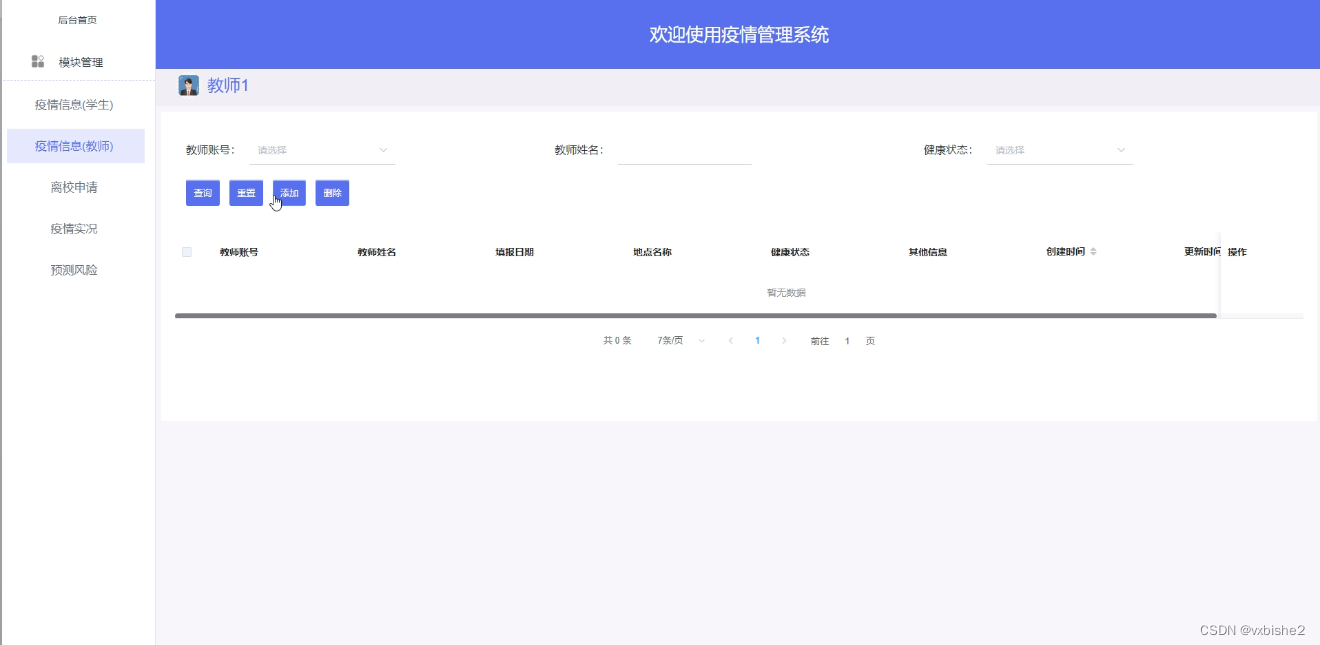Click the 查询 button
The height and width of the screenshot is (645, 1320).
[x=203, y=193]
